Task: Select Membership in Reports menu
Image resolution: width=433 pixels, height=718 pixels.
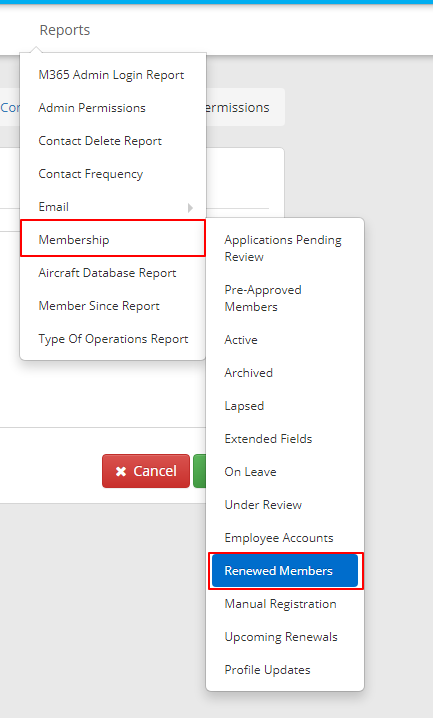Action: (113, 239)
